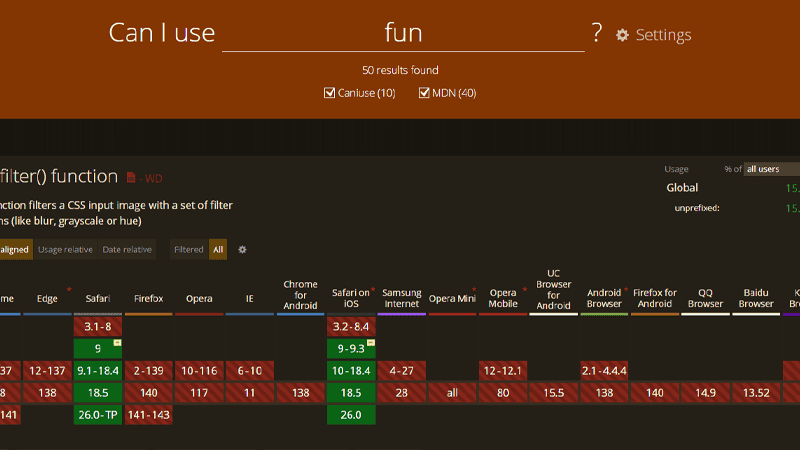Select Opera 117 version cell
The height and width of the screenshot is (450, 800).
click(199, 393)
